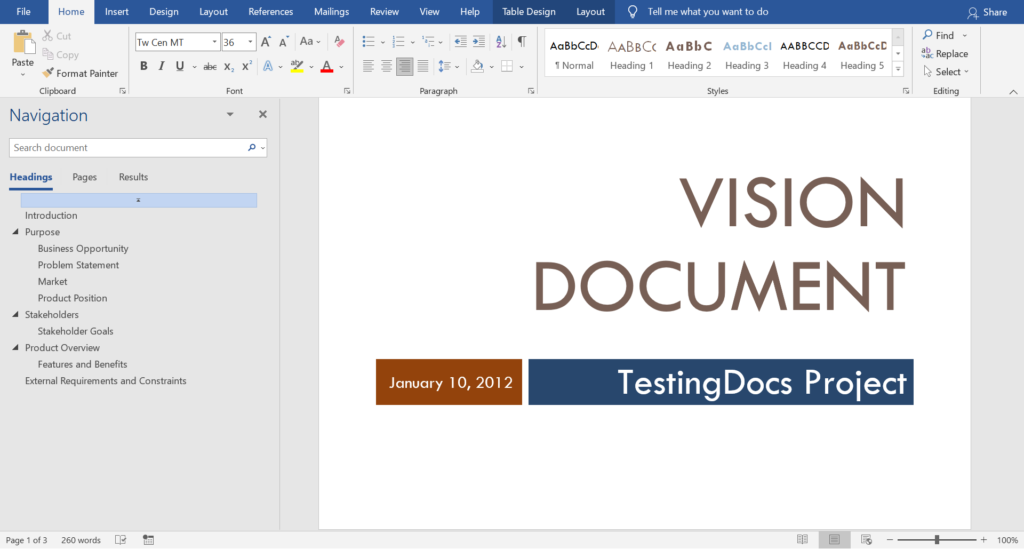Screen dimensions: 1024x549
Task: Open the font name dropdown
Action: pos(214,42)
